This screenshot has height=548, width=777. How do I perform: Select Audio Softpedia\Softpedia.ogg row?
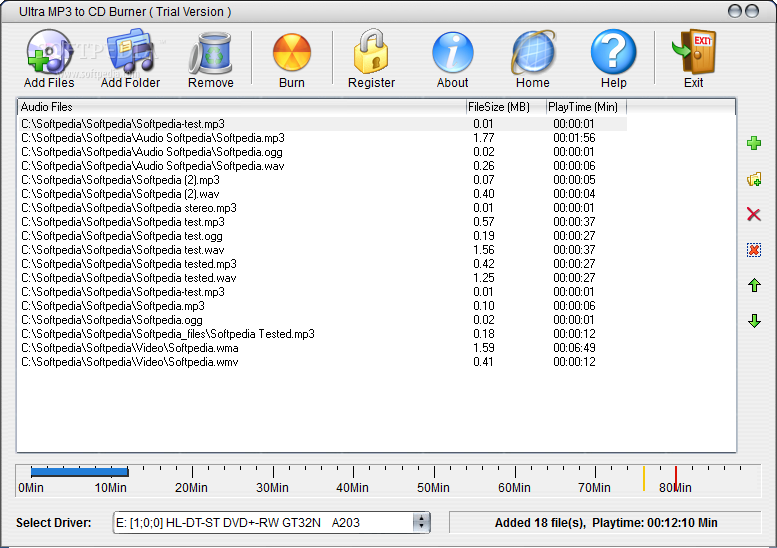[x=323, y=152]
